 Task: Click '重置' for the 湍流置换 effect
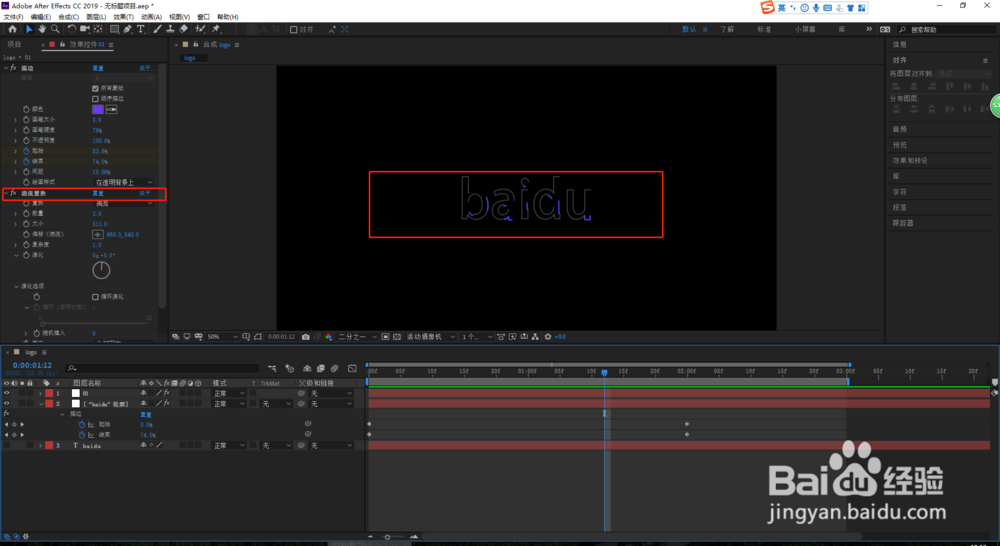coord(98,193)
